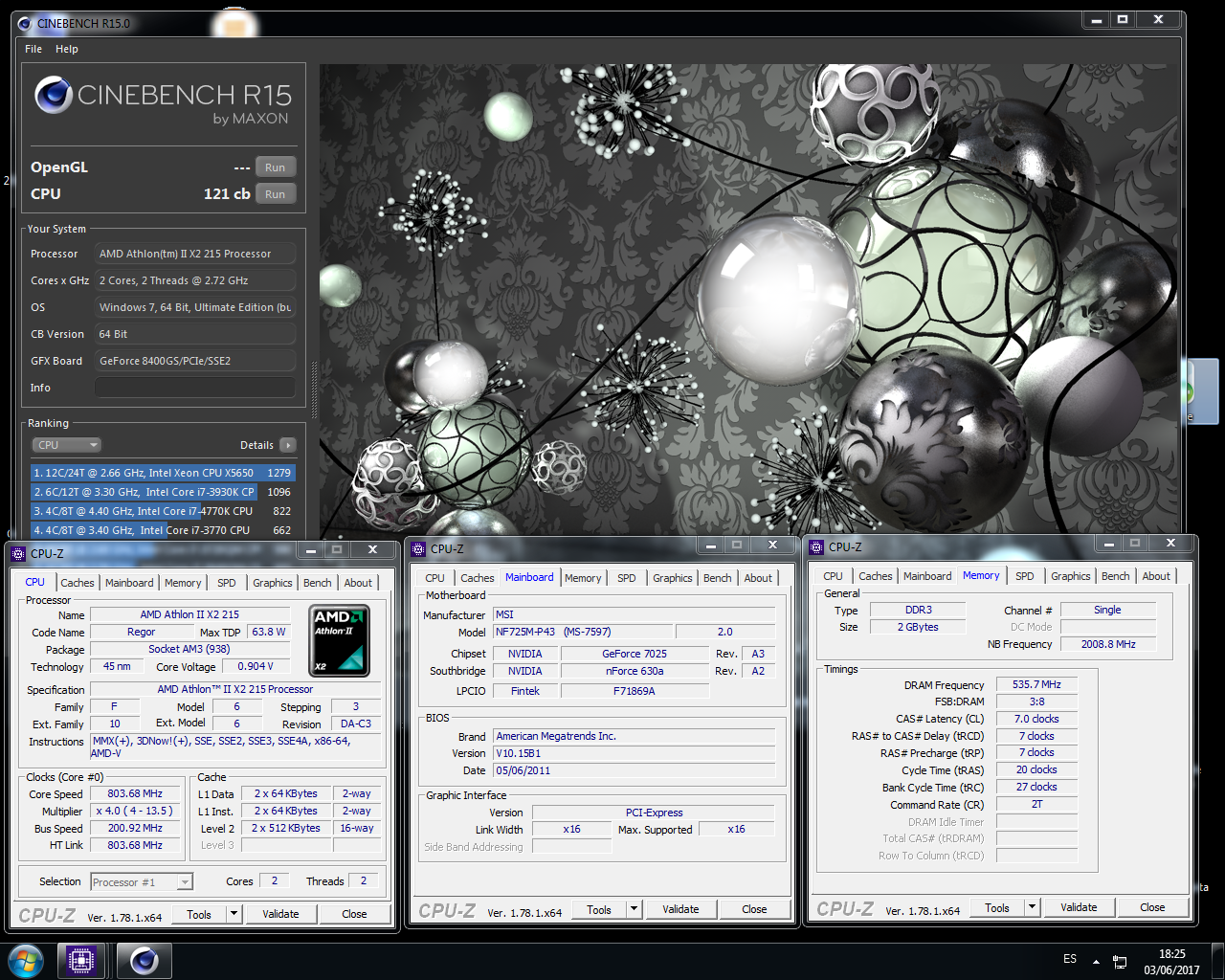Click Cores x GHz value field

pyautogui.click(x=195, y=280)
